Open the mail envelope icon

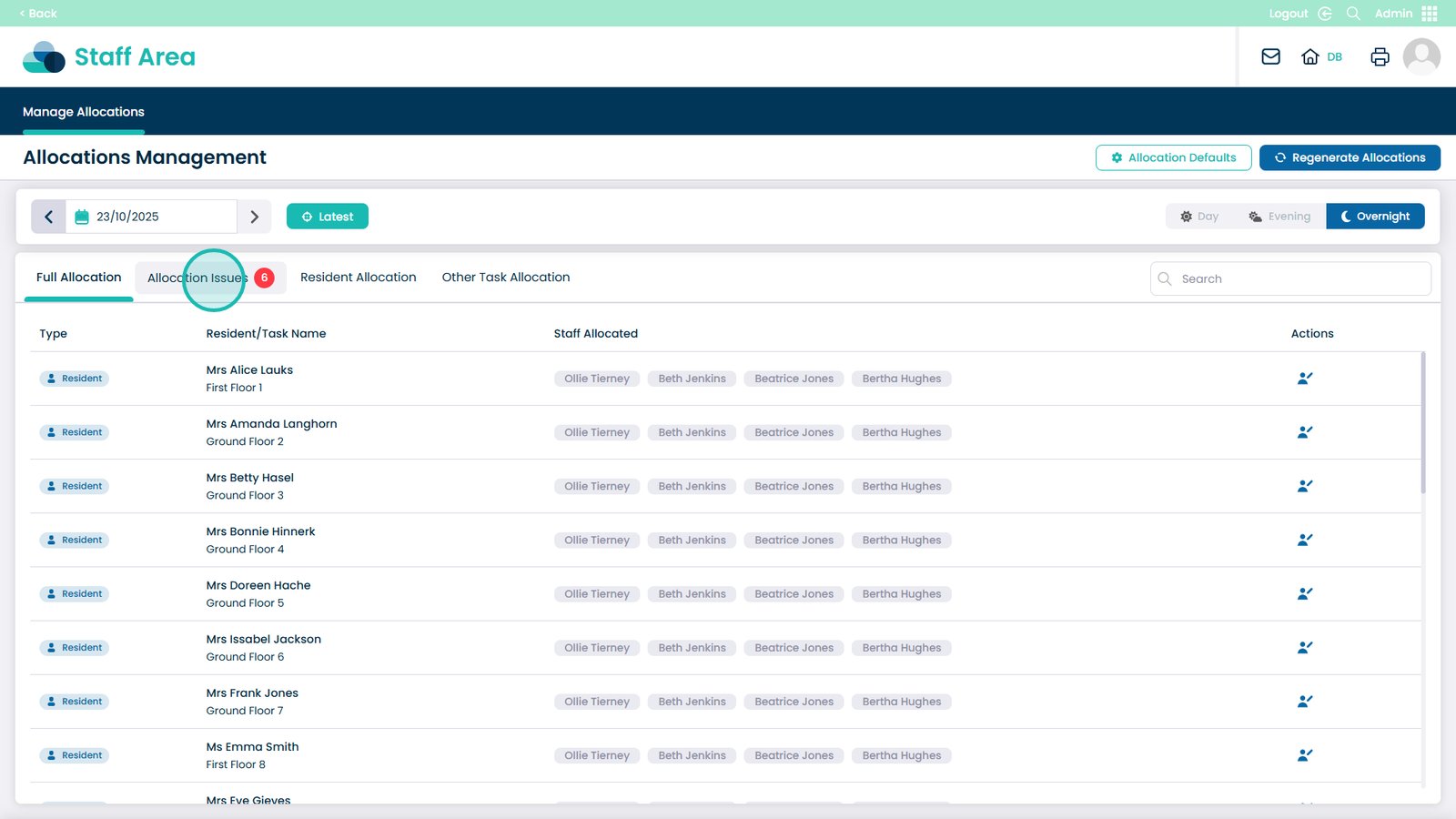[1270, 56]
